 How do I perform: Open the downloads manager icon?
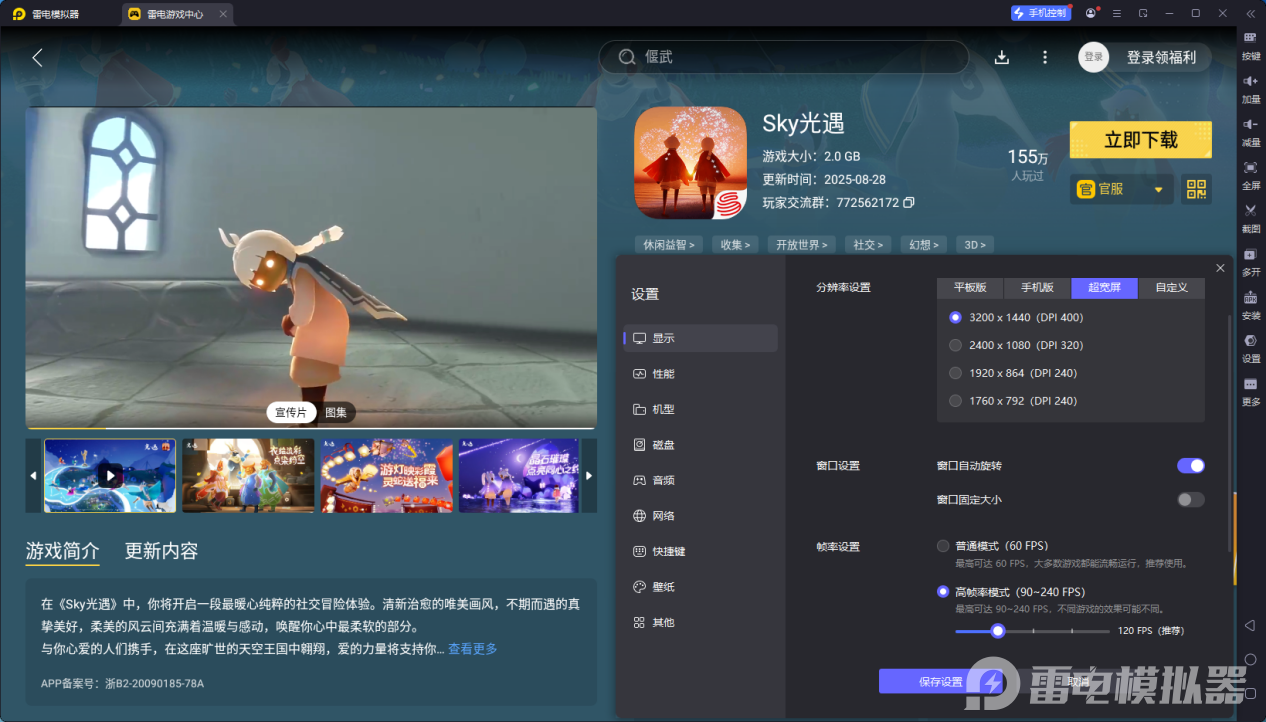1001,57
